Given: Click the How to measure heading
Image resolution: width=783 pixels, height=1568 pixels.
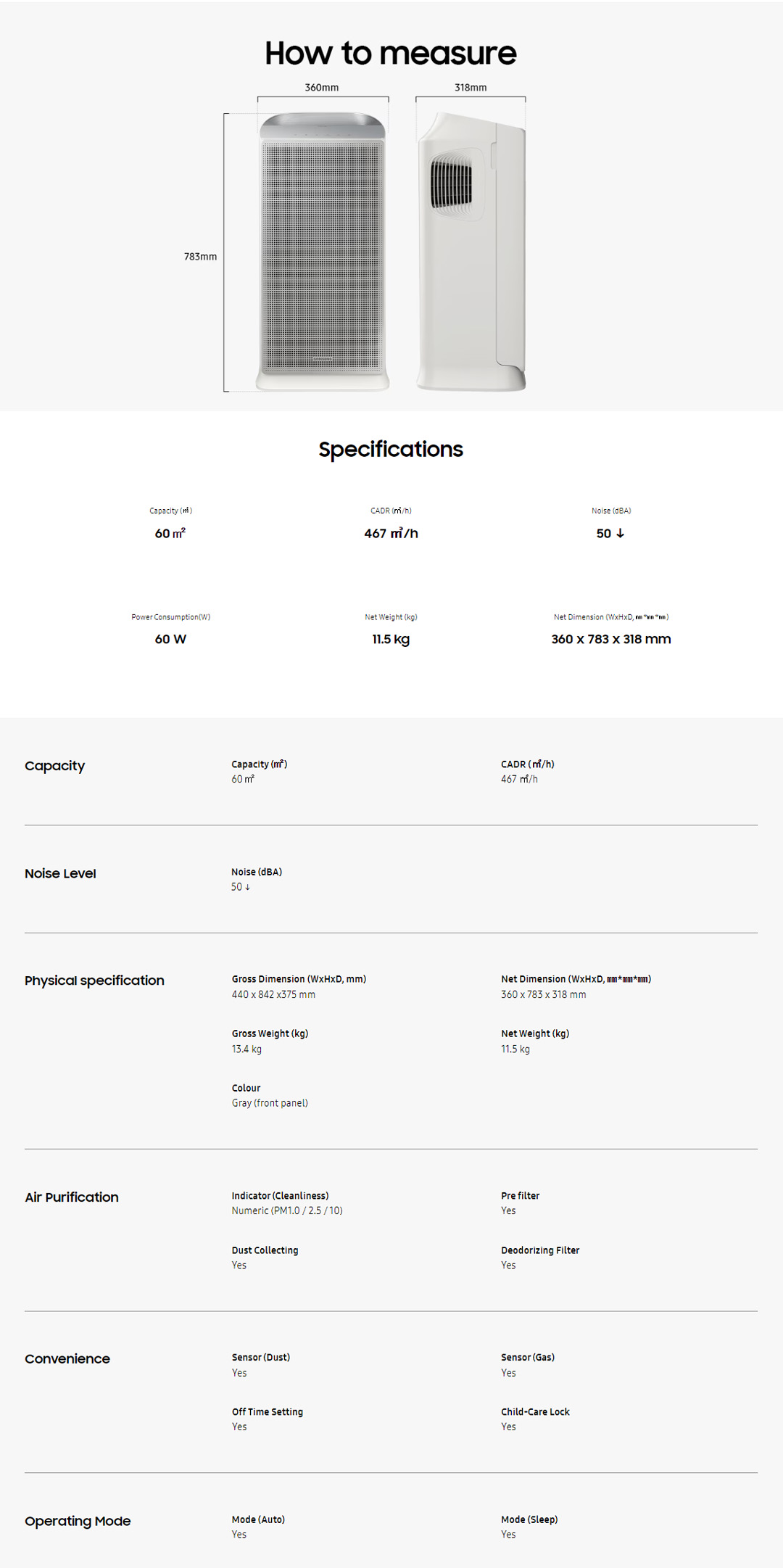Looking at the screenshot, I should (391, 54).
